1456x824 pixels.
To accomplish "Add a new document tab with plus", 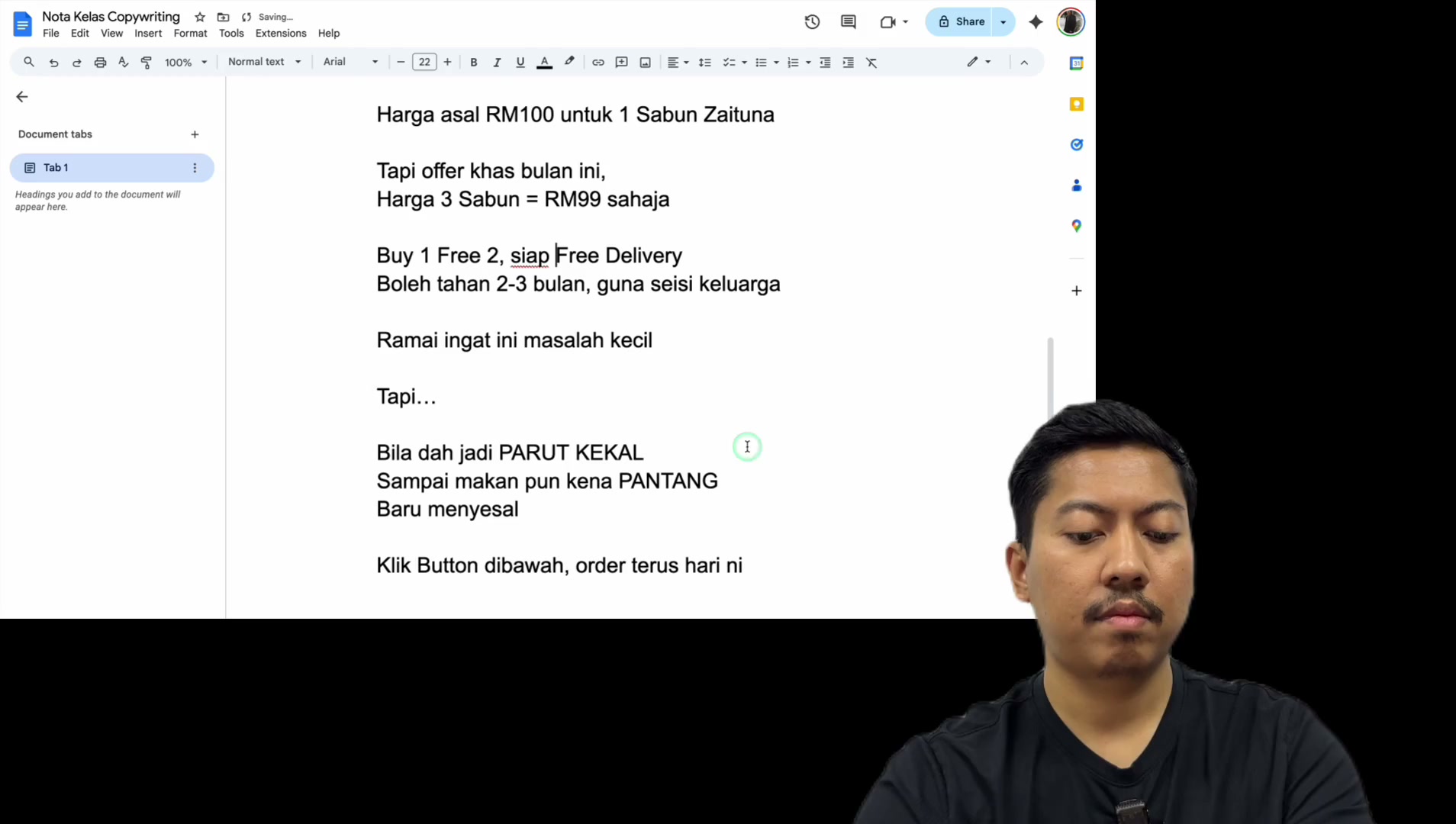I will tap(195, 134).
